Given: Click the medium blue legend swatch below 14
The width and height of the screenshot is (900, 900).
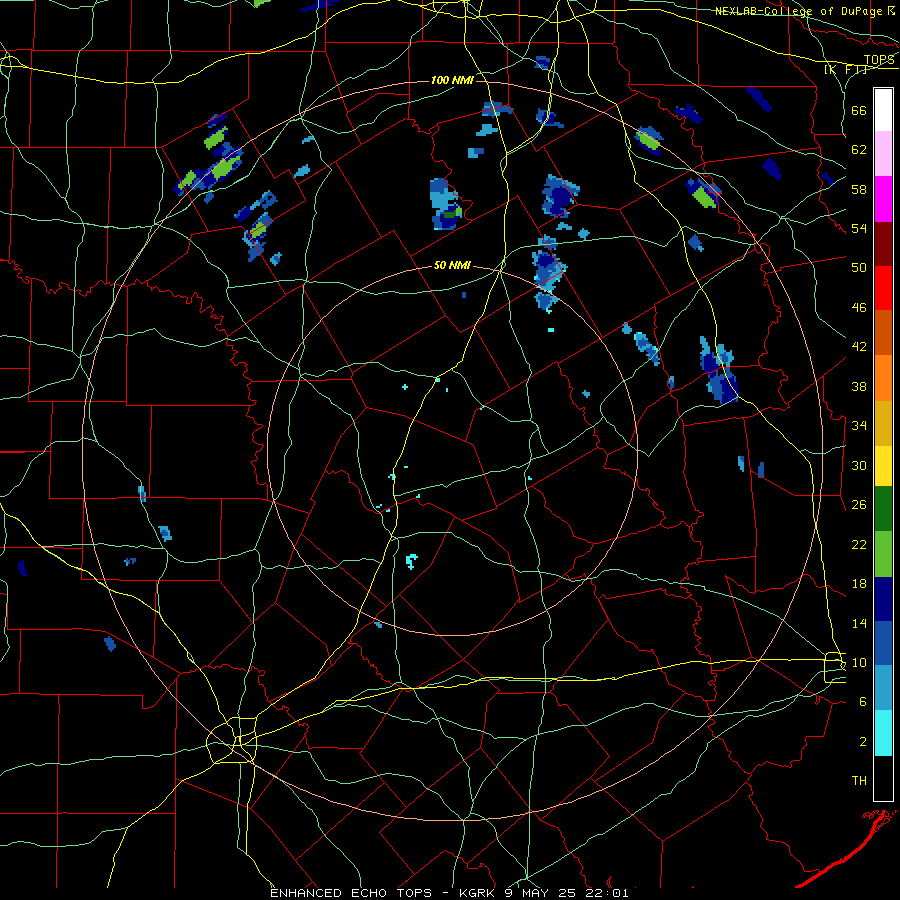Looking at the screenshot, I should pyautogui.click(x=883, y=643).
